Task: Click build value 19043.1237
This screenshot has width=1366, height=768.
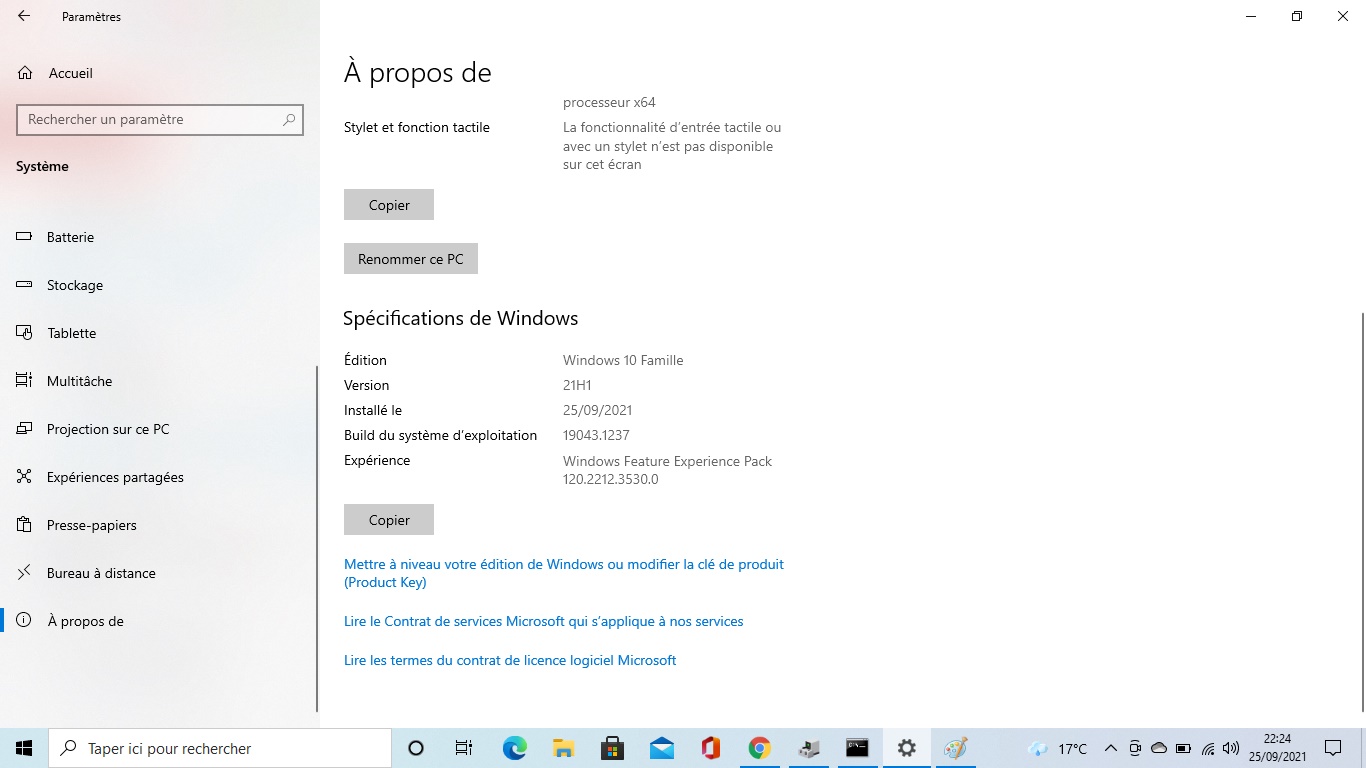Action: tap(596, 435)
